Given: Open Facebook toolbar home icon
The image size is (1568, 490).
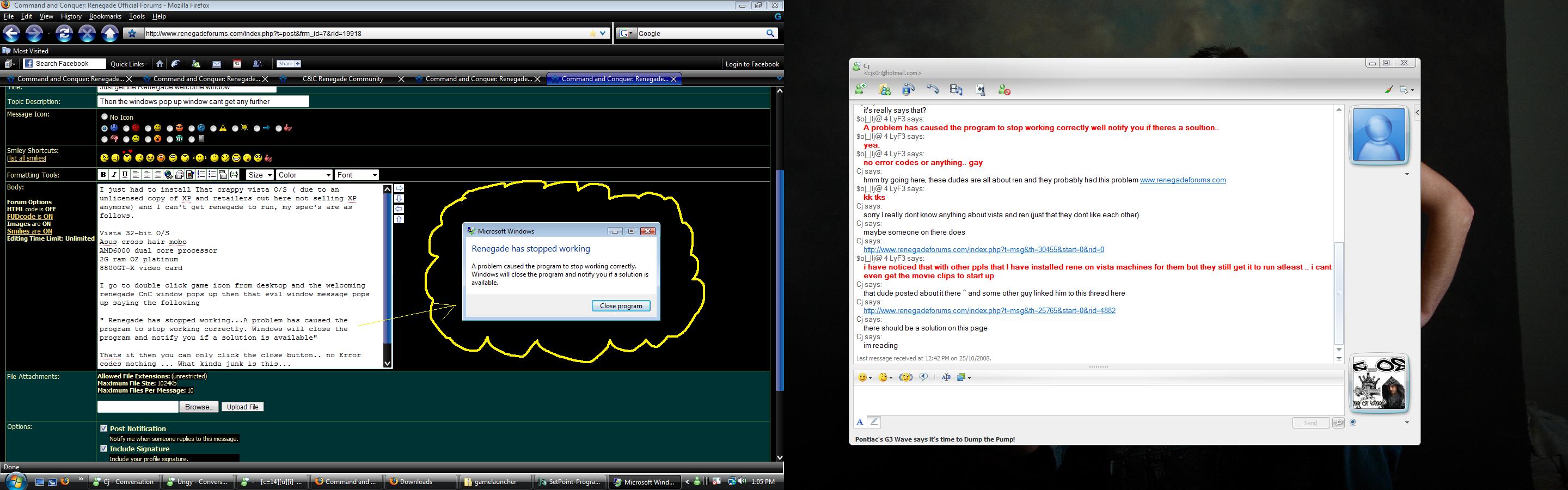Looking at the screenshot, I should click(160, 64).
